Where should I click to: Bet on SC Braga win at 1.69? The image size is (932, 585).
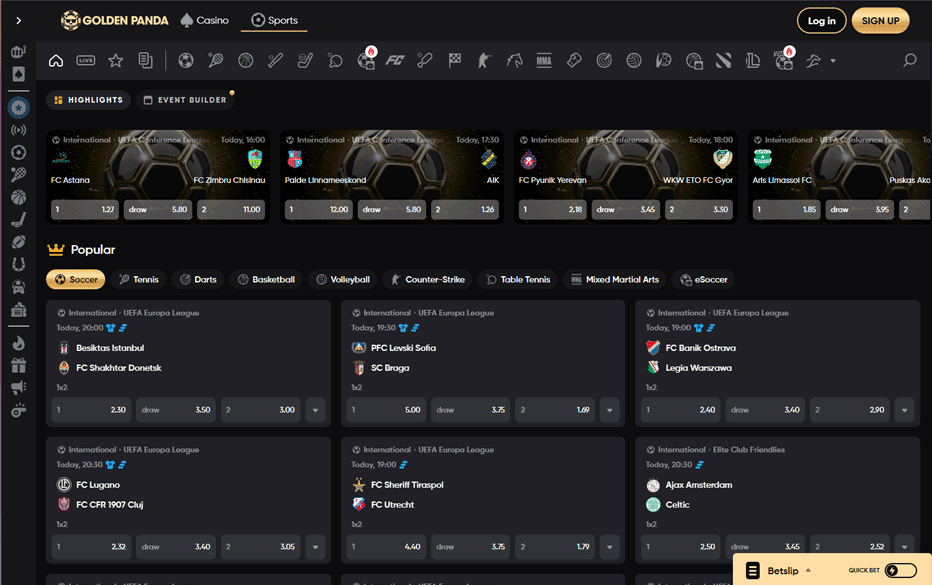pos(555,410)
